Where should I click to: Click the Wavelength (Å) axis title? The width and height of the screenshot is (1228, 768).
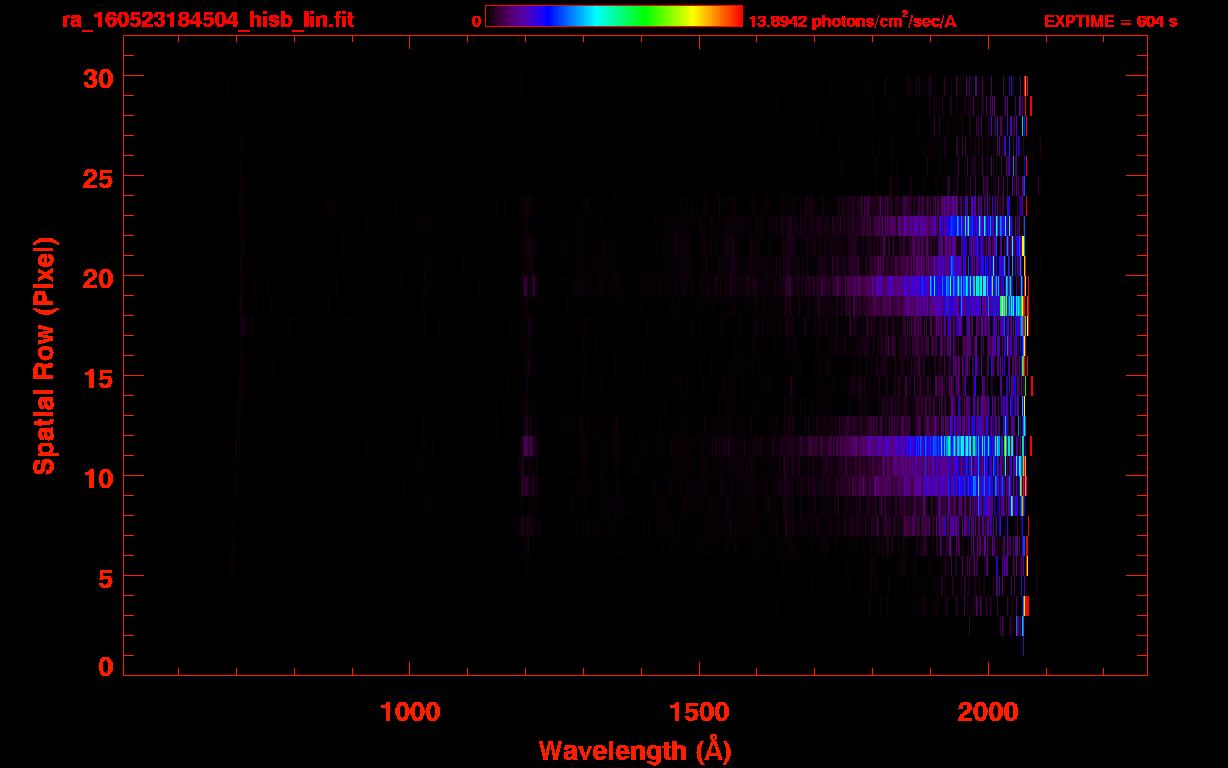635,750
